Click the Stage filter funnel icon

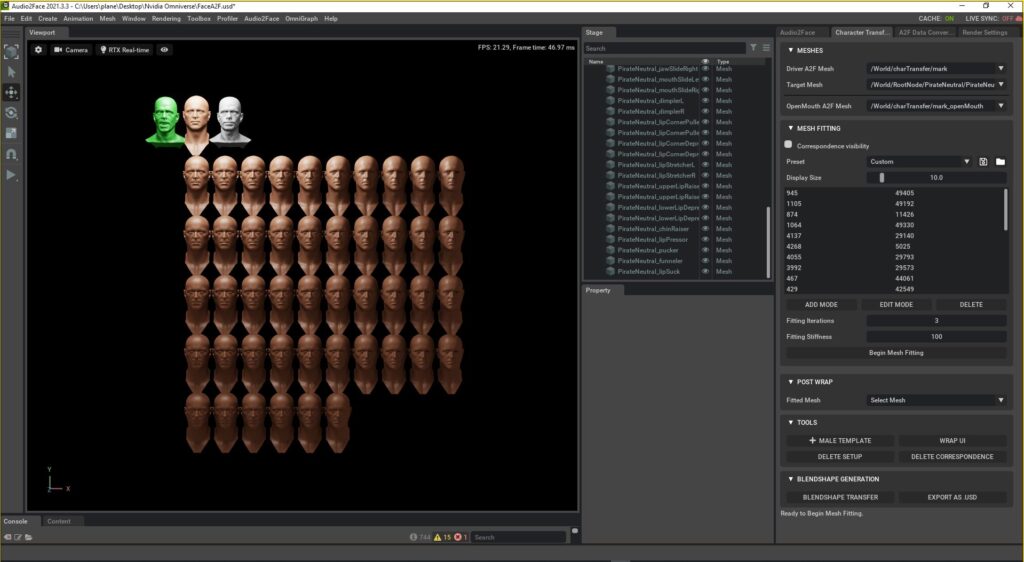753,48
